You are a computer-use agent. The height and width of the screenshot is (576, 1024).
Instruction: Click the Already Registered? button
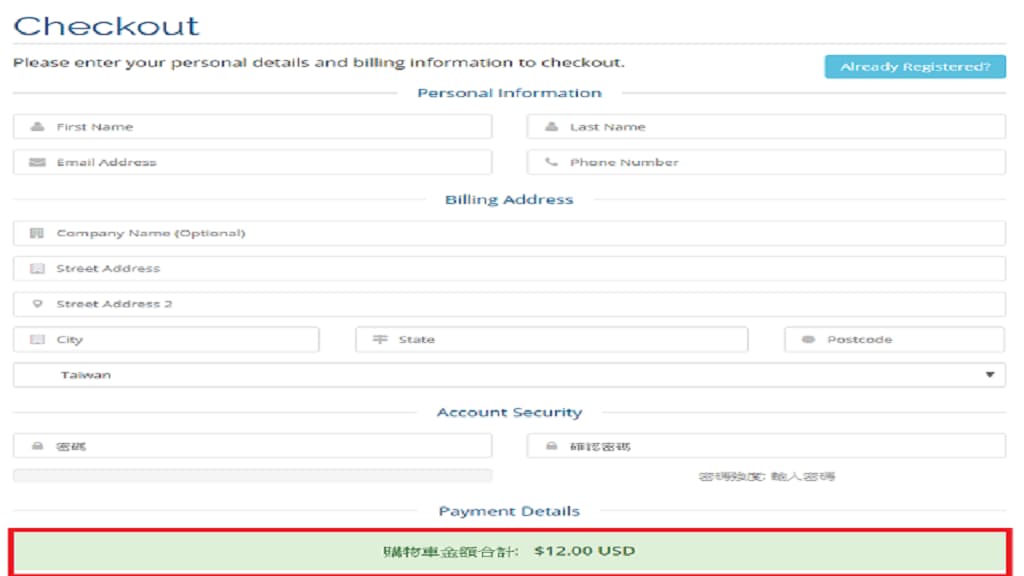point(915,67)
